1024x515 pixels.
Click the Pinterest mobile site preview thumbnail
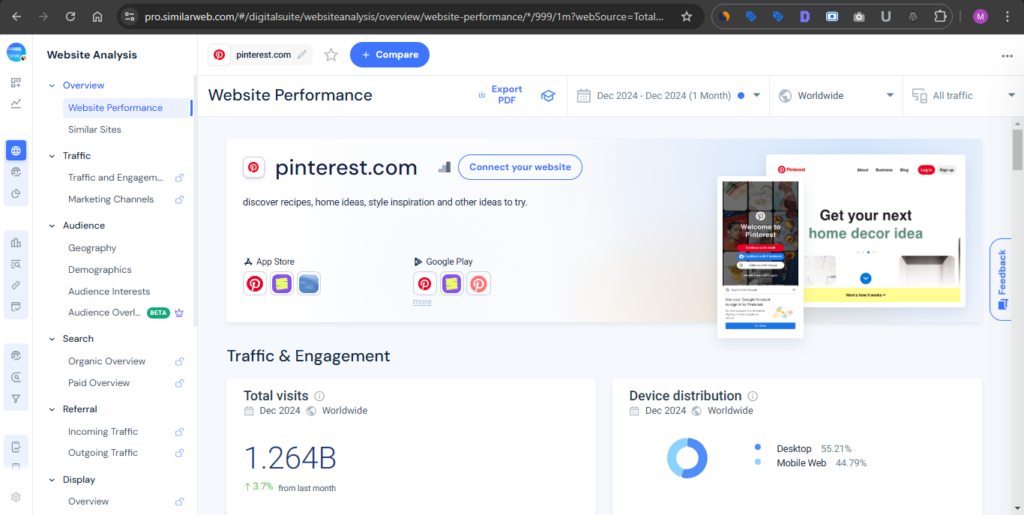click(760, 257)
